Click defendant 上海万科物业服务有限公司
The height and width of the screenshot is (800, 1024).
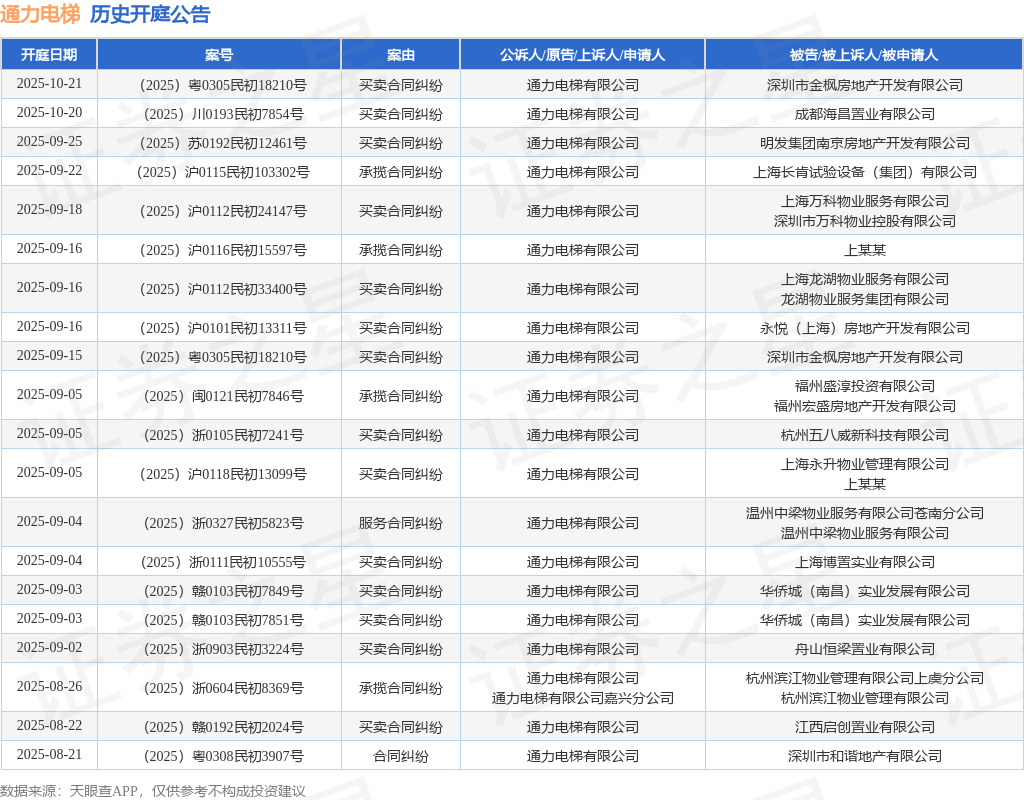[x=865, y=201]
